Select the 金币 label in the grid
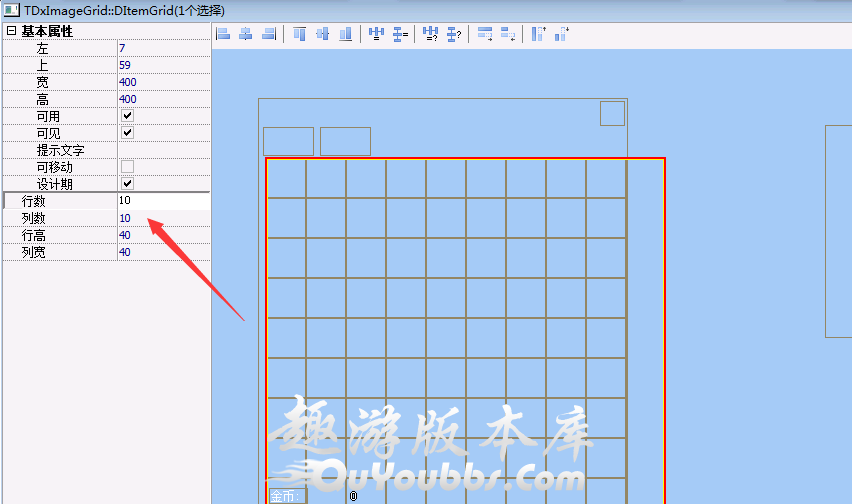852x504 pixels. click(287, 496)
